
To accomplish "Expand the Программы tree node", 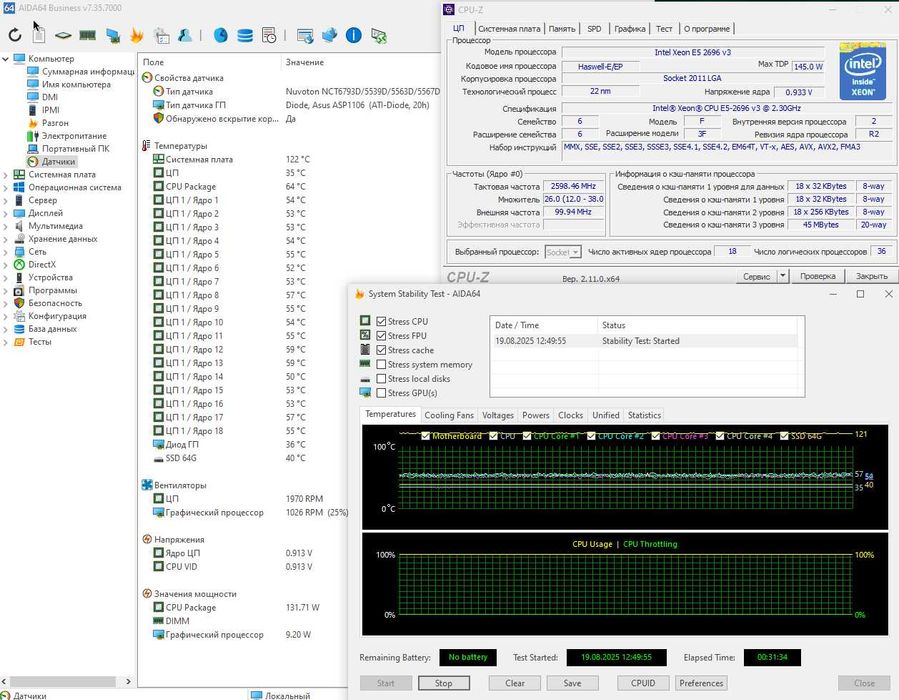I will 6,291.
